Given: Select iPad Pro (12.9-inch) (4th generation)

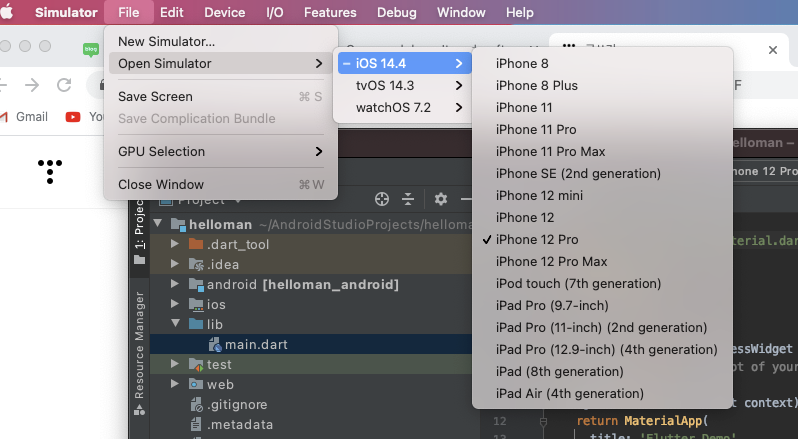Looking at the screenshot, I should (x=603, y=349).
